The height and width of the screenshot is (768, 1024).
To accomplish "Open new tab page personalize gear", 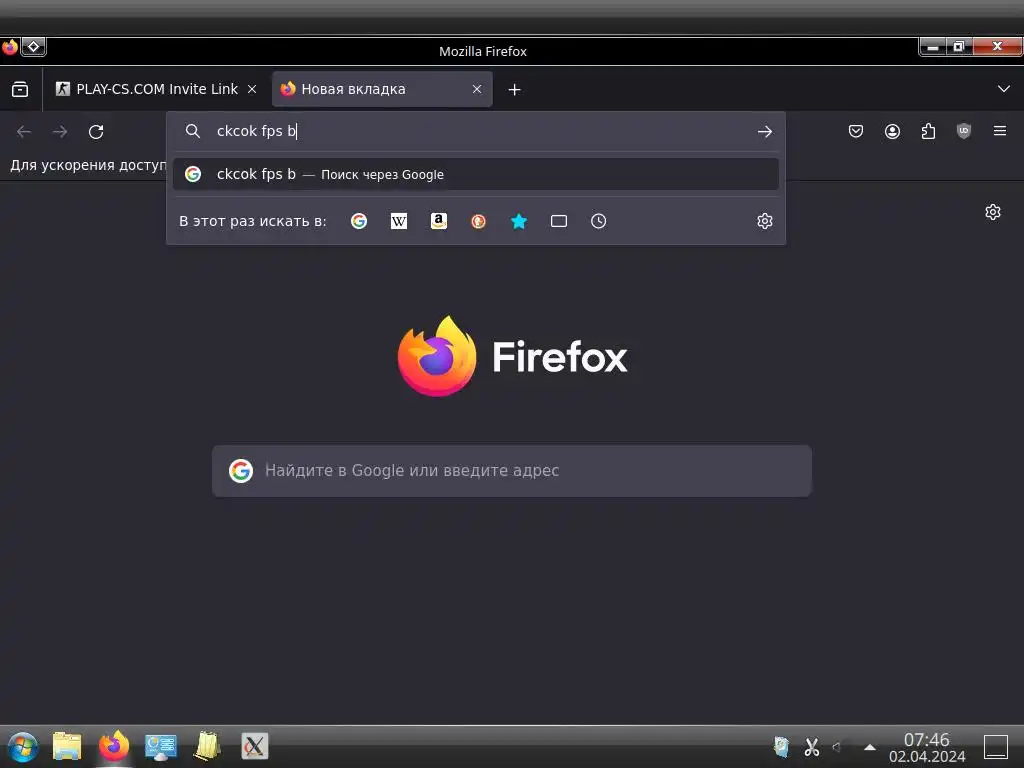I will (993, 212).
